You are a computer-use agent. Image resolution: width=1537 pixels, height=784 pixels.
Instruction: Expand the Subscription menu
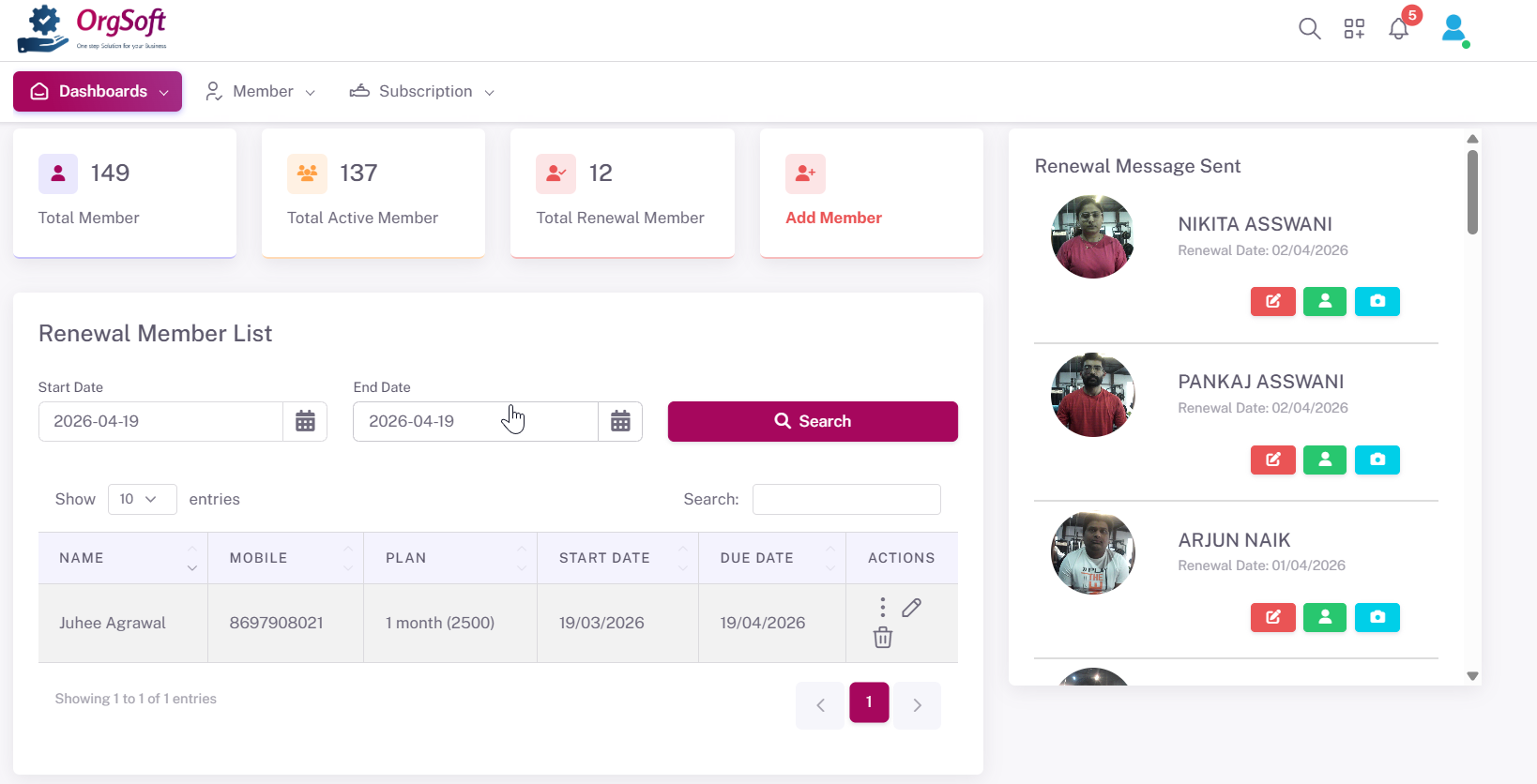tap(422, 91)
